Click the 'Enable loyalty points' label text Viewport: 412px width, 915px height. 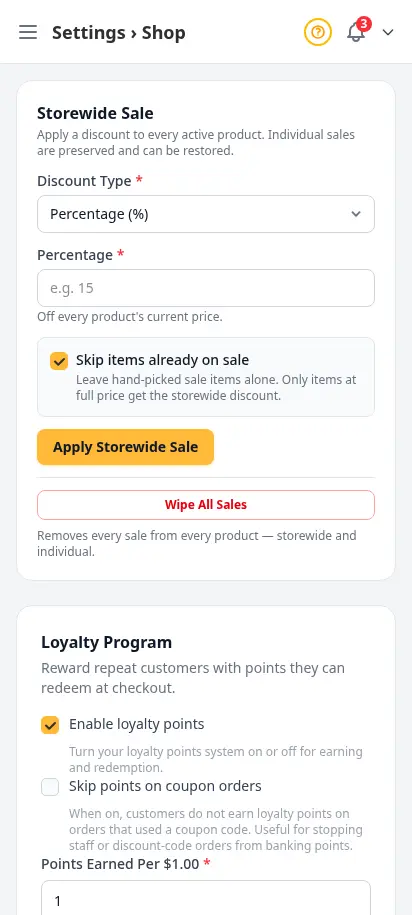point(137,725)
